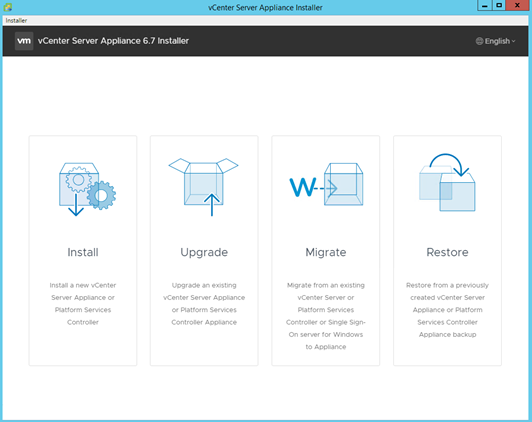Select the Install heading
This screenshot has height=422, width=532.
click(83, 252)
